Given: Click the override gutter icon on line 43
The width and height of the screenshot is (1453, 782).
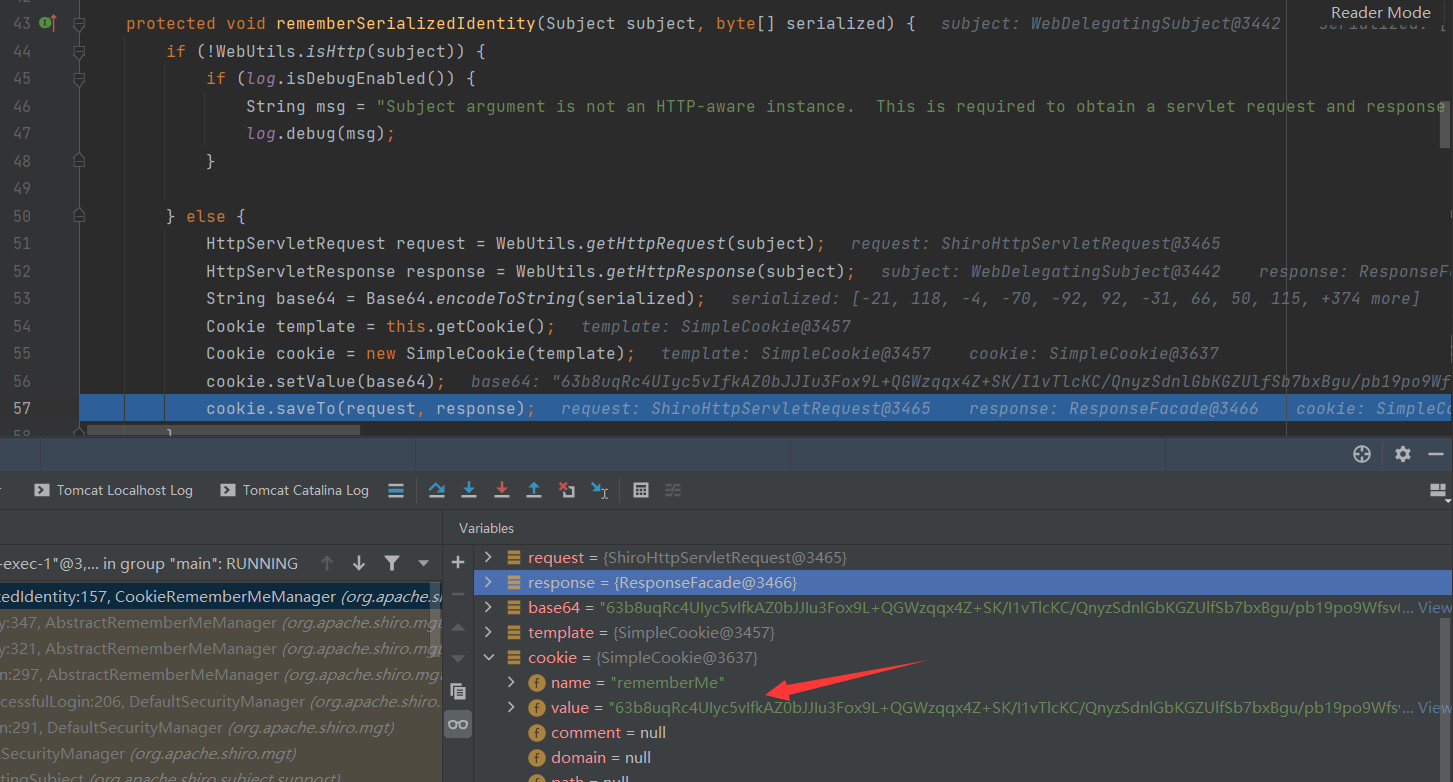Looking at the screenshot, I should (48, 22).
